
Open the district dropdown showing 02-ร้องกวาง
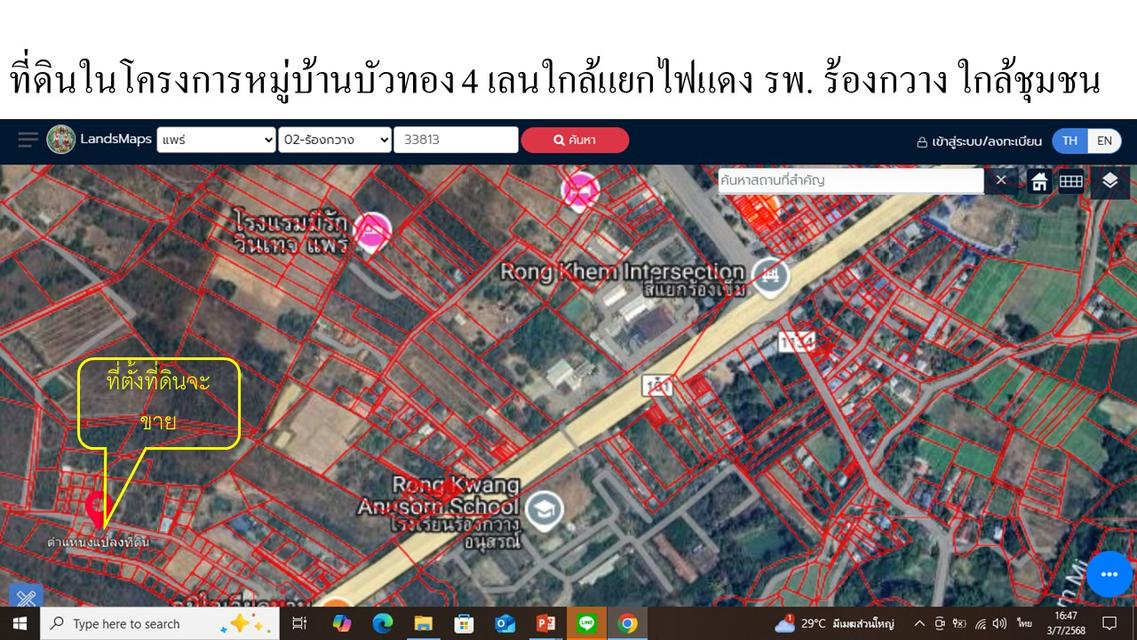(334, 140)
